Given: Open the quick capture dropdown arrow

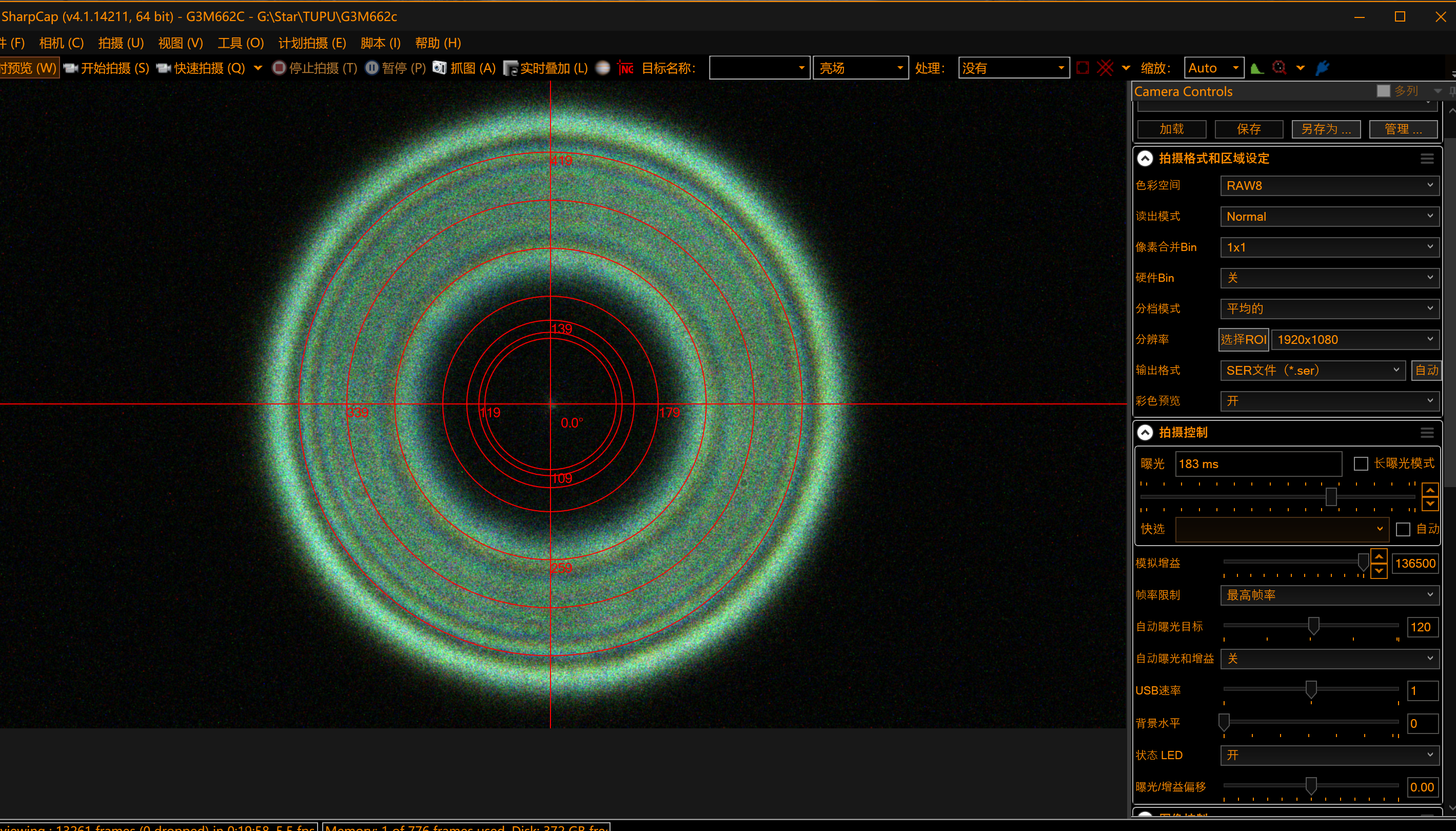Looking at the screenshot, I should tap(258, 68).
